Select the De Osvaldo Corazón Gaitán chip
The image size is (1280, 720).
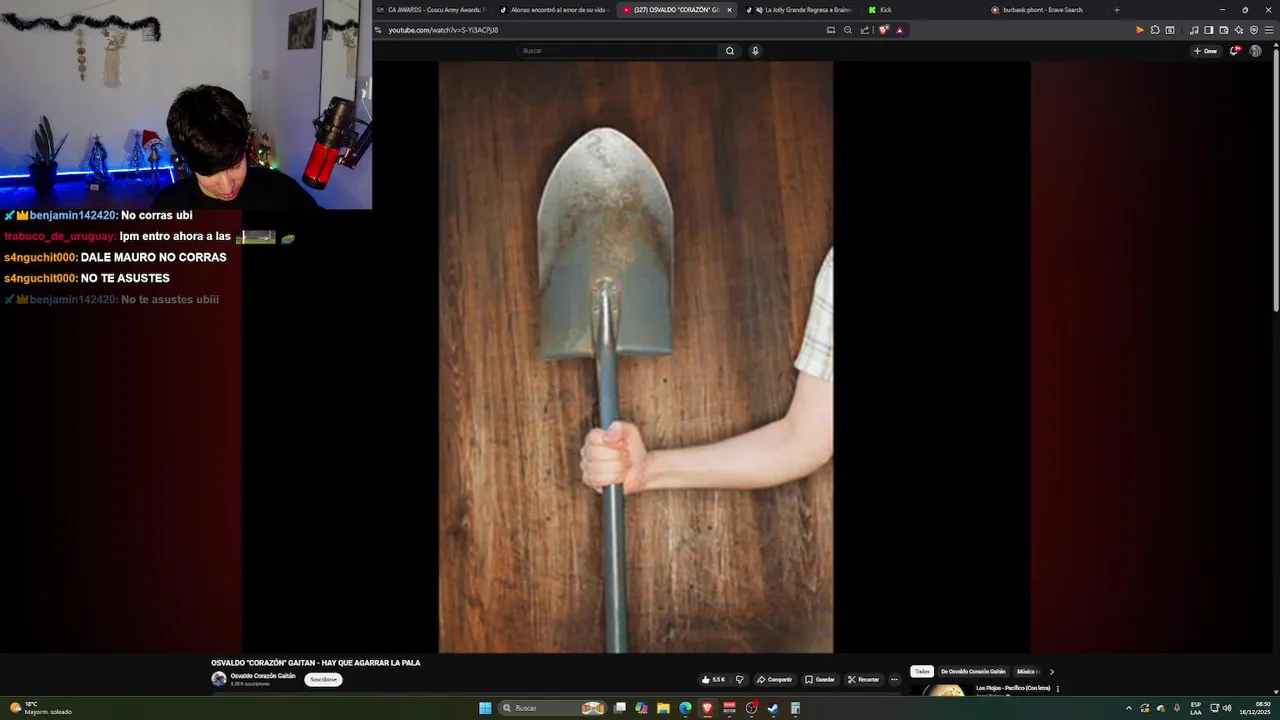(x=973, y=672)
